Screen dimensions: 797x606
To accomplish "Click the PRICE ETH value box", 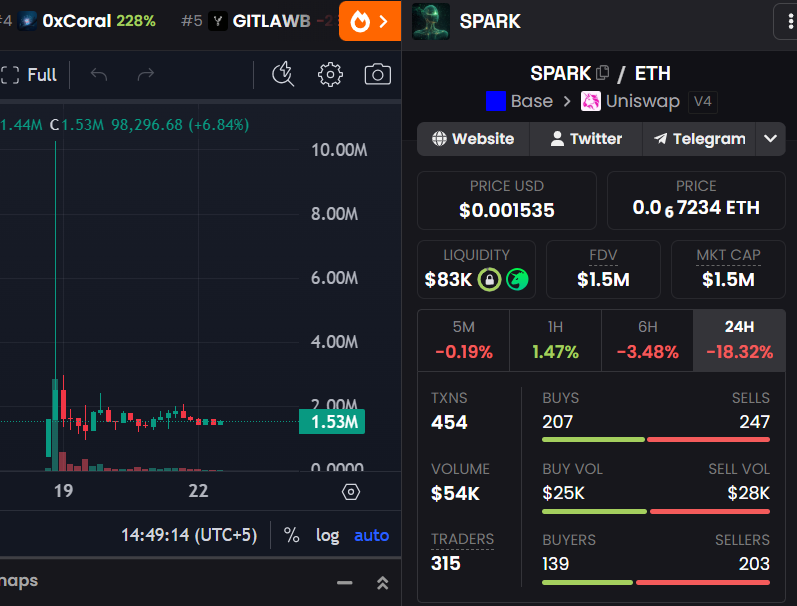I will 696,200.
